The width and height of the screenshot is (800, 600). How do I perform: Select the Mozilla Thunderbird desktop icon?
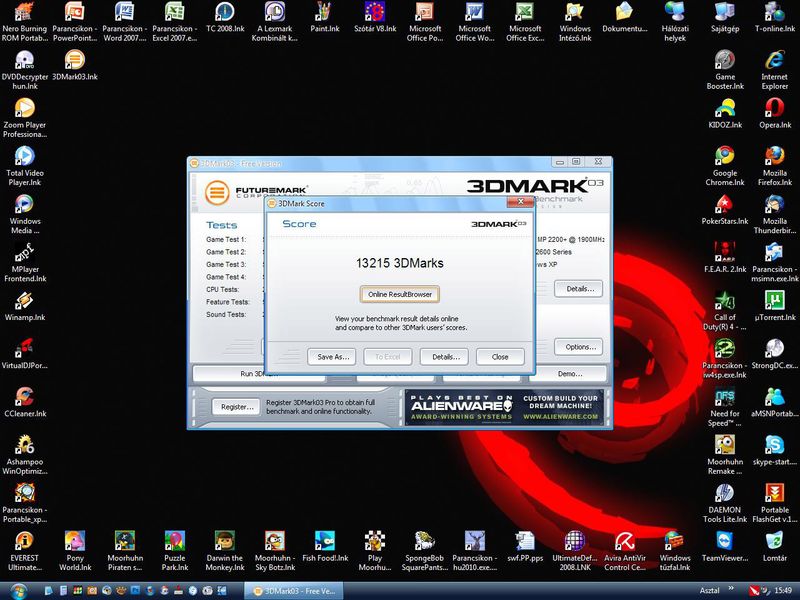(774, 214)
